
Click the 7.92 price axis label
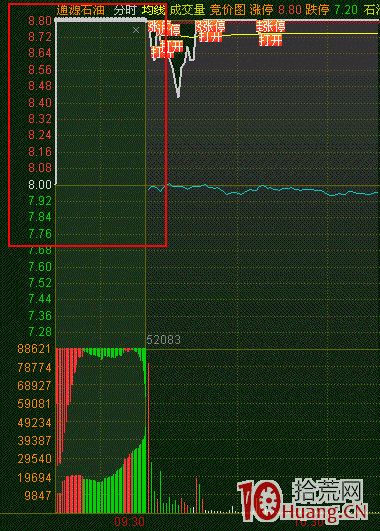[40, 201]
